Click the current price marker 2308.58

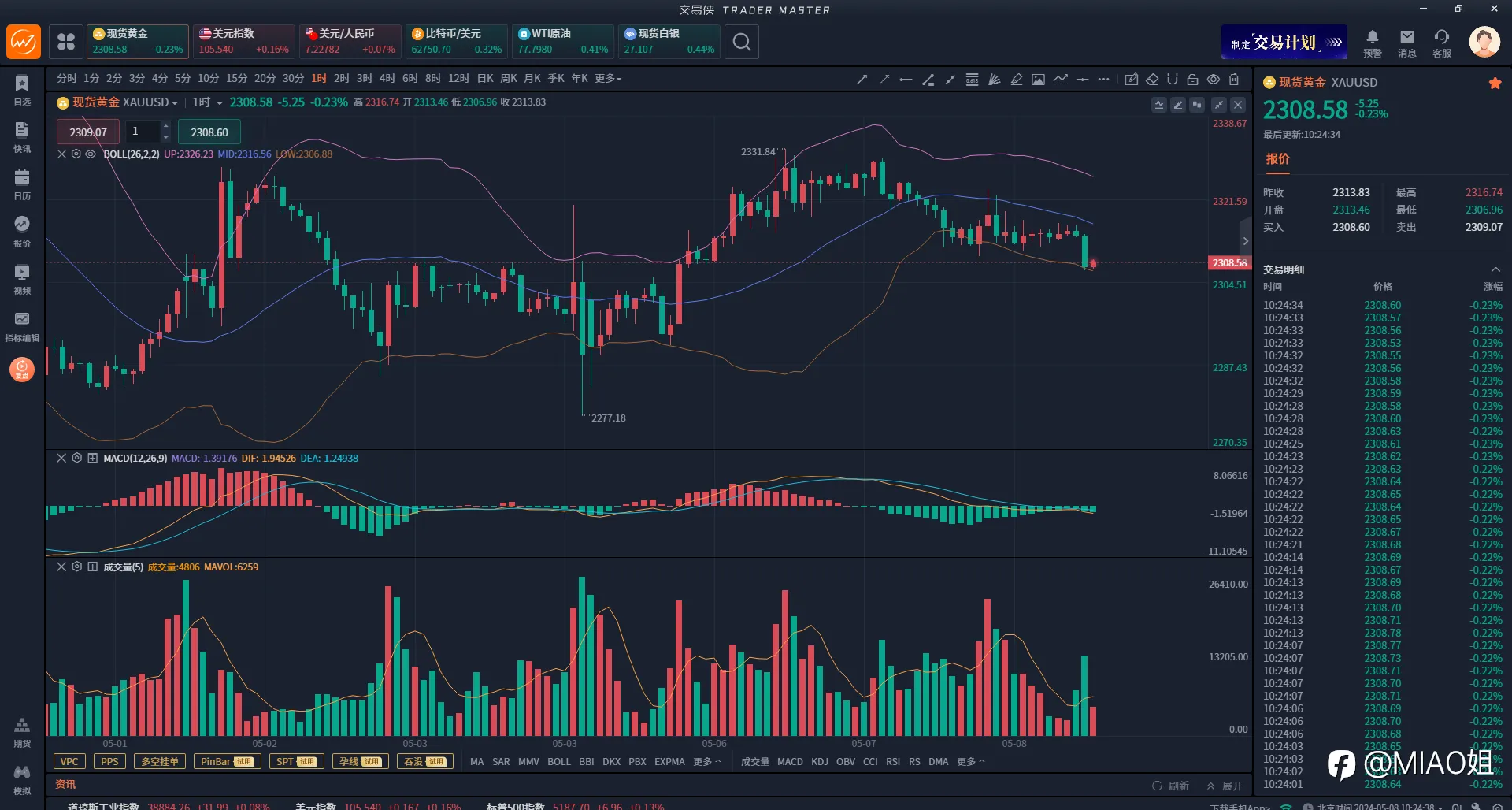click(1229, 263)
